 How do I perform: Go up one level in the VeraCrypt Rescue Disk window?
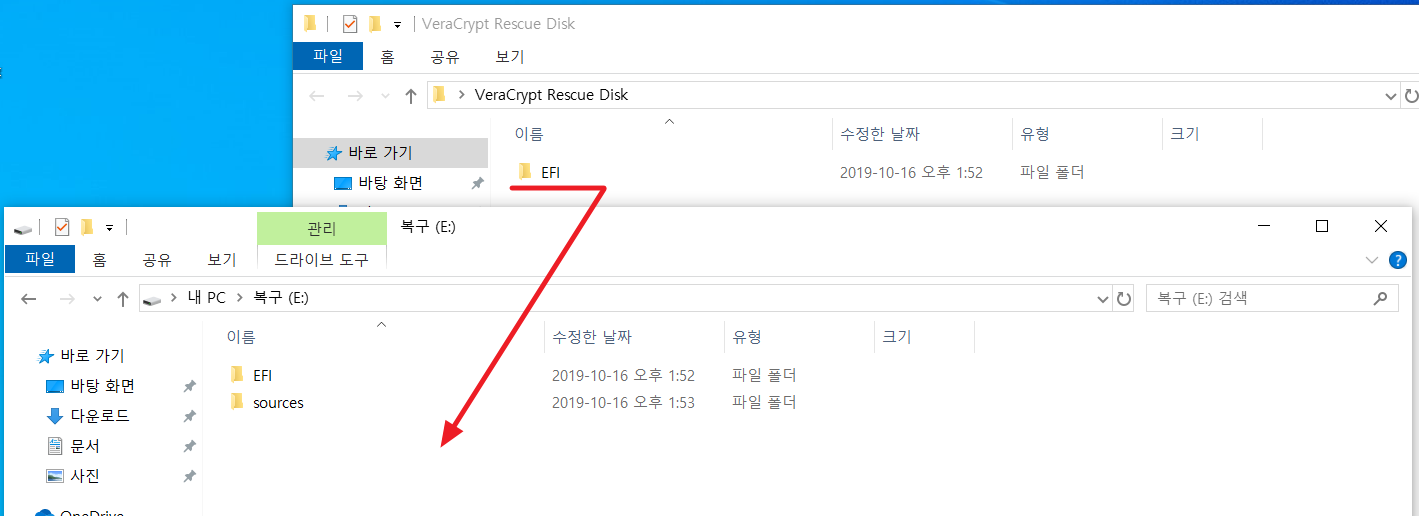point(410,96)
